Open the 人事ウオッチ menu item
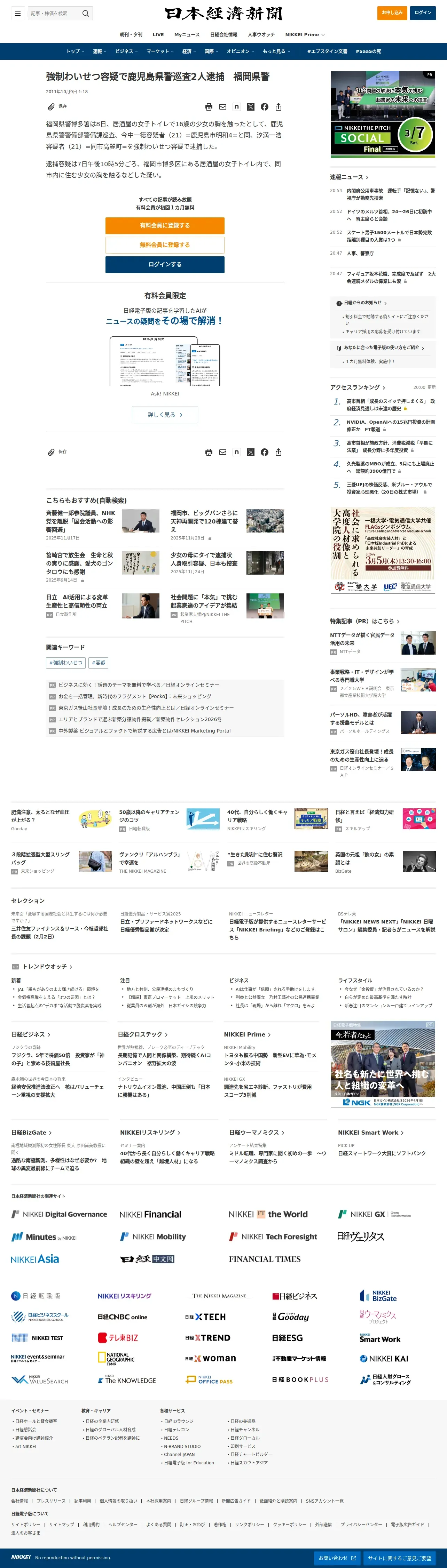Screen dimensions: 447x1568 [261, 35]
